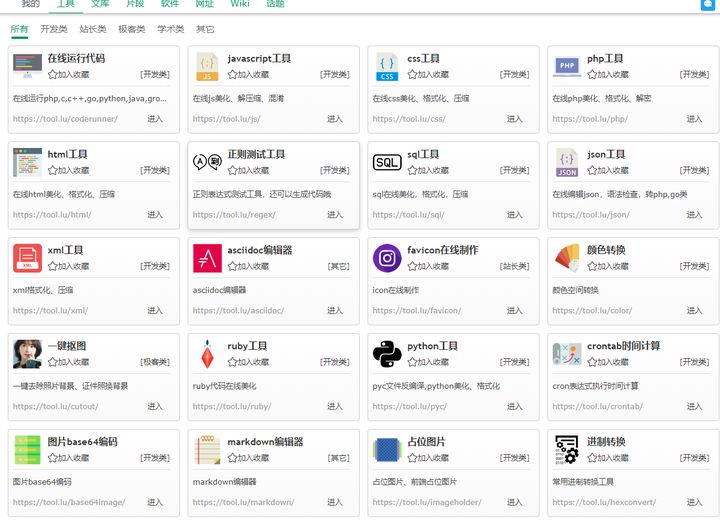Click the blue 占位图片 icon
The height and width of the screenshot is (520, 720).
click(x=387, y=450)
